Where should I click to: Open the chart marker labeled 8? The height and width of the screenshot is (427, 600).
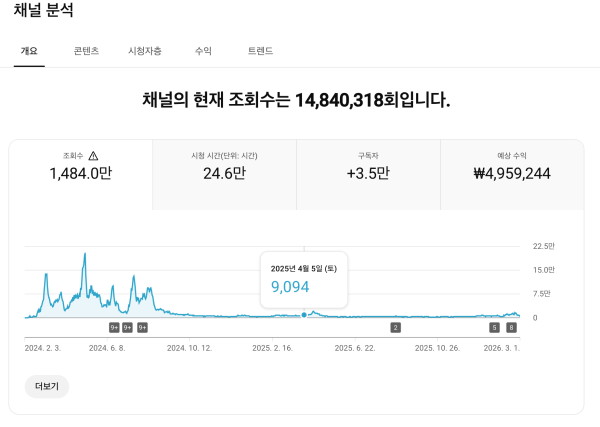tap(512, 327)
